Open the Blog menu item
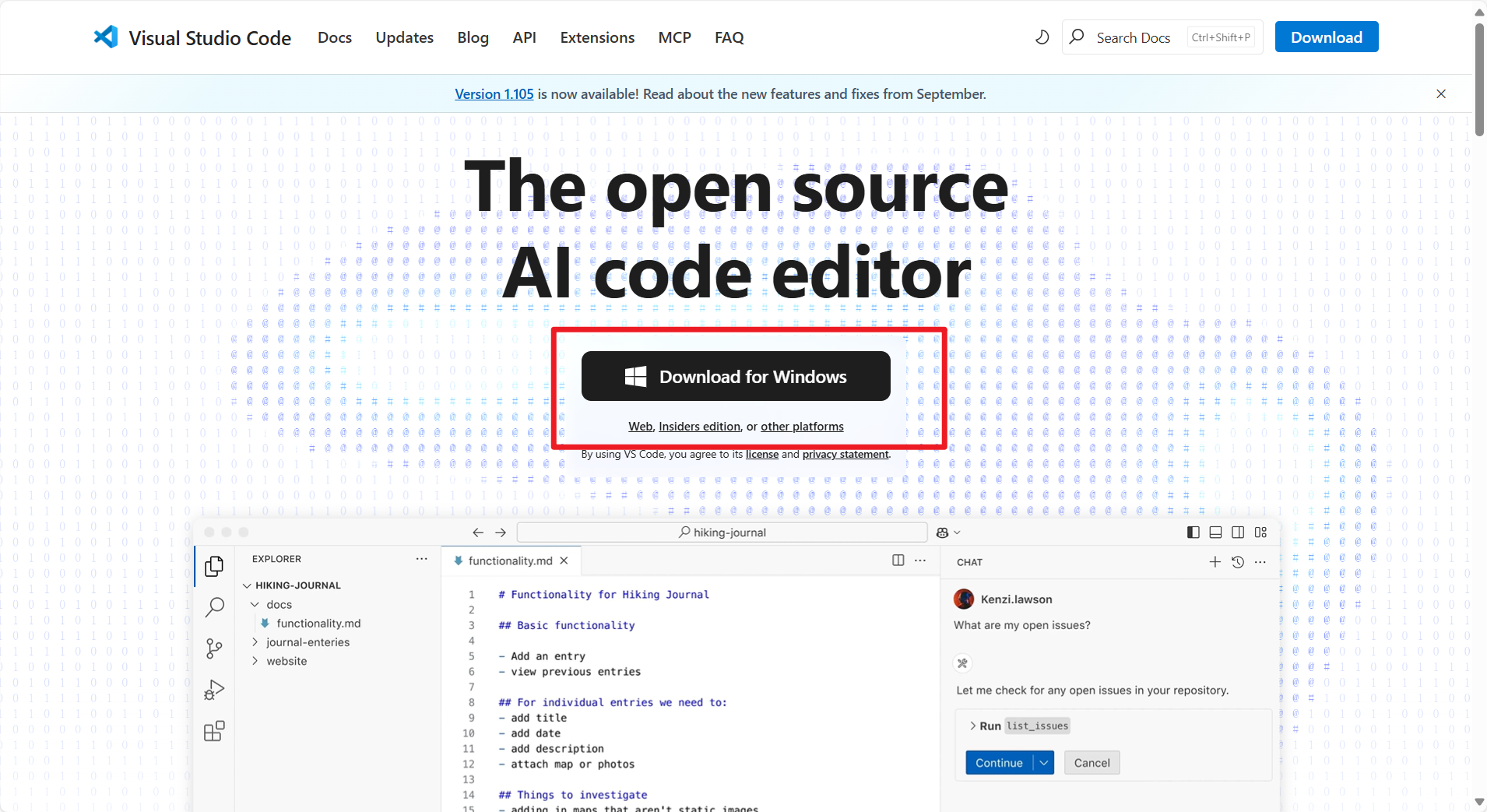The height and width of the screenshot is (812, 1487). 473,37
